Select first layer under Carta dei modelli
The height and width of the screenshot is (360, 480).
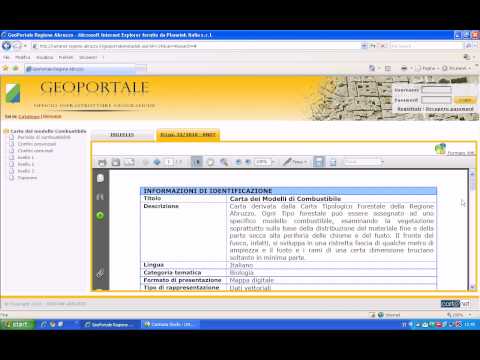point(44,137)
